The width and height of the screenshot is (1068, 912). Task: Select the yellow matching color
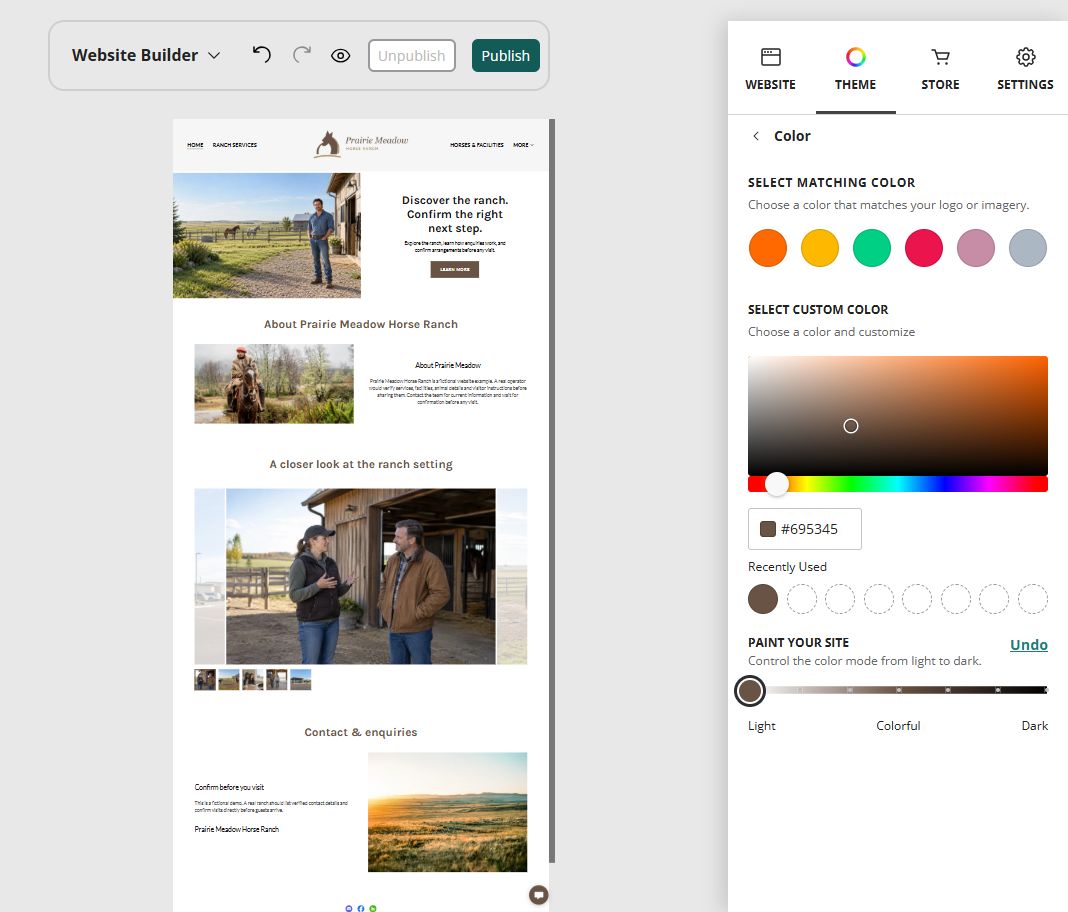(819, 248)
